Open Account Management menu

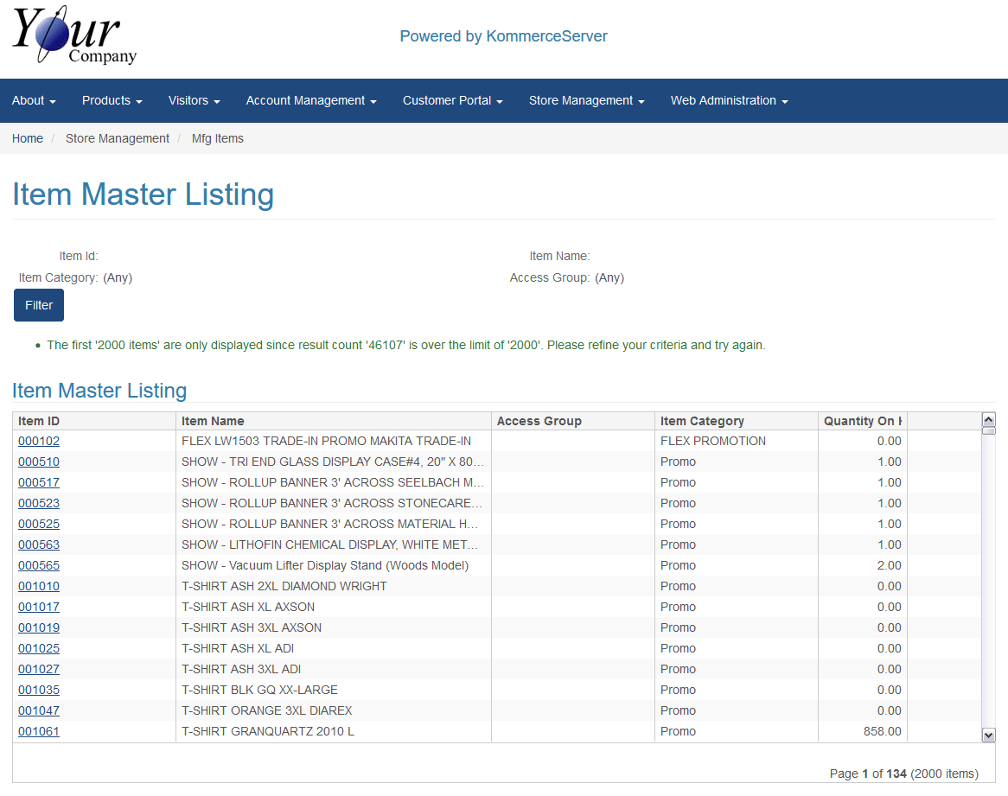(311, 101)
